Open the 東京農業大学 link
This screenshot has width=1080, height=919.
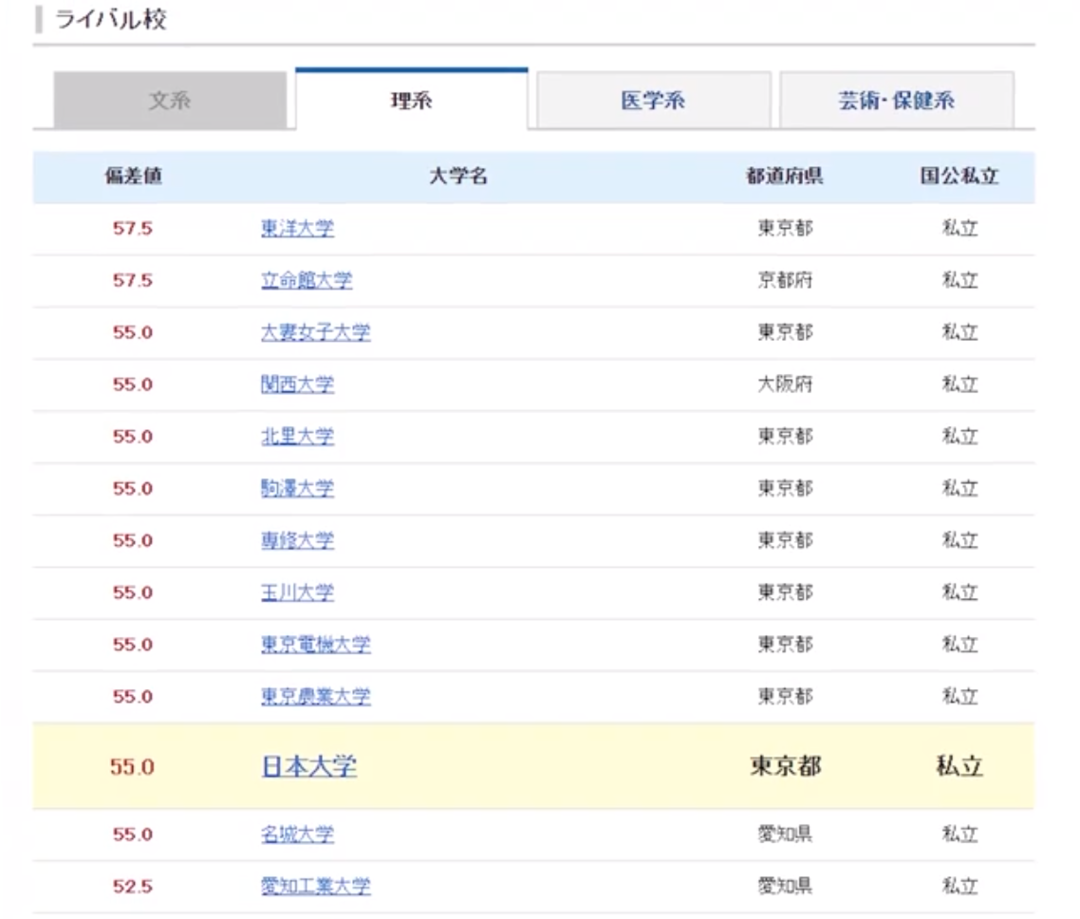click(x=315, y=696)
